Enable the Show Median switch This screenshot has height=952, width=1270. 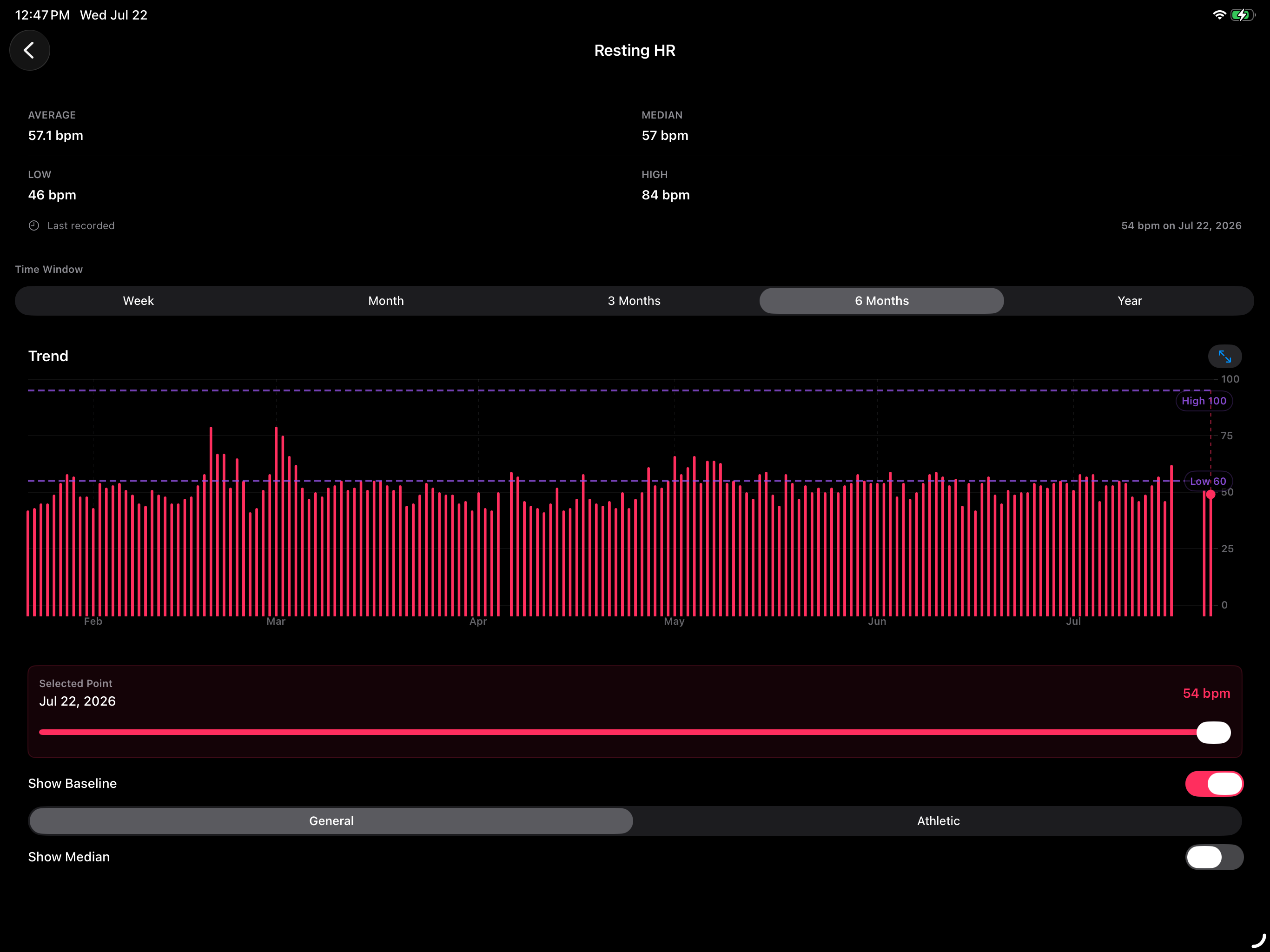(1214, 857)
